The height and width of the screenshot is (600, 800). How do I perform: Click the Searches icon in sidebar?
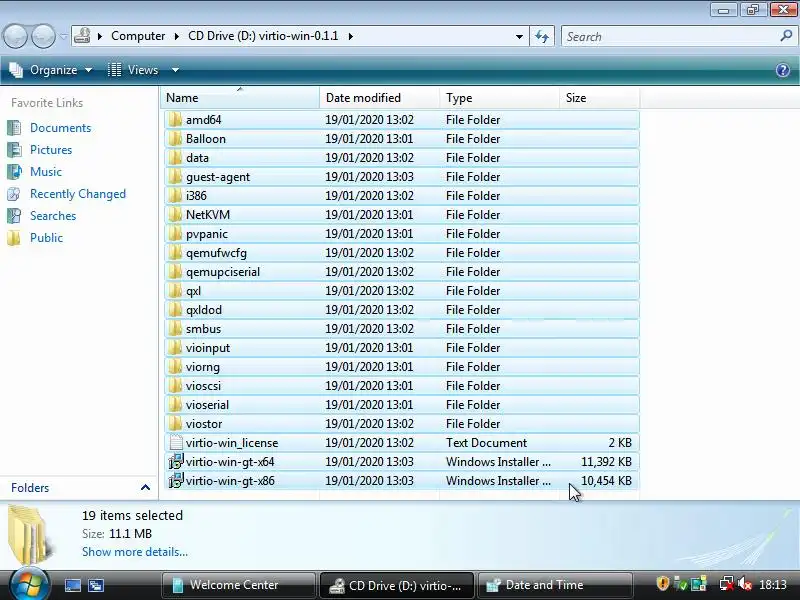tap(14, 216)
